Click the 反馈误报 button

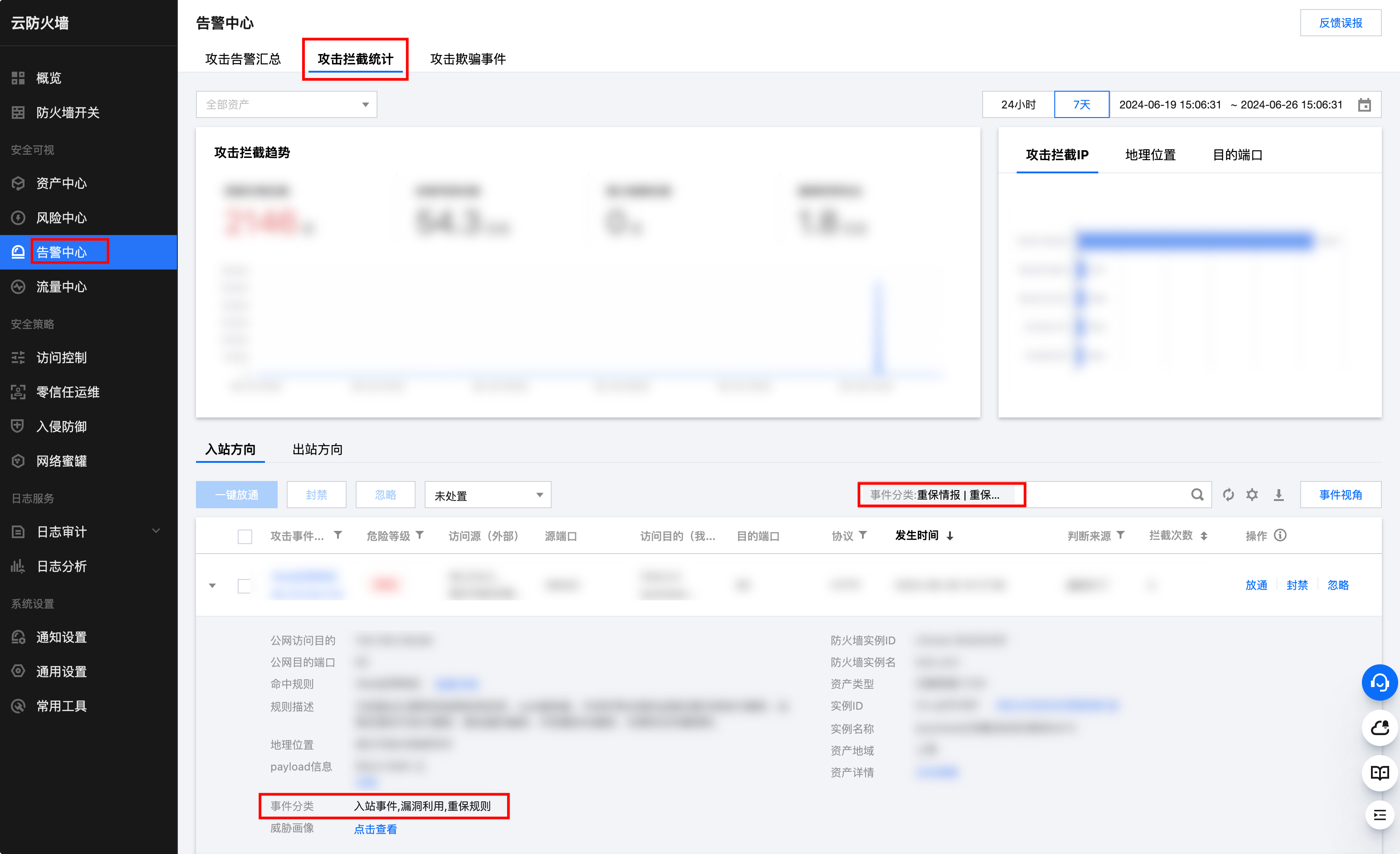click(1340, 23)
